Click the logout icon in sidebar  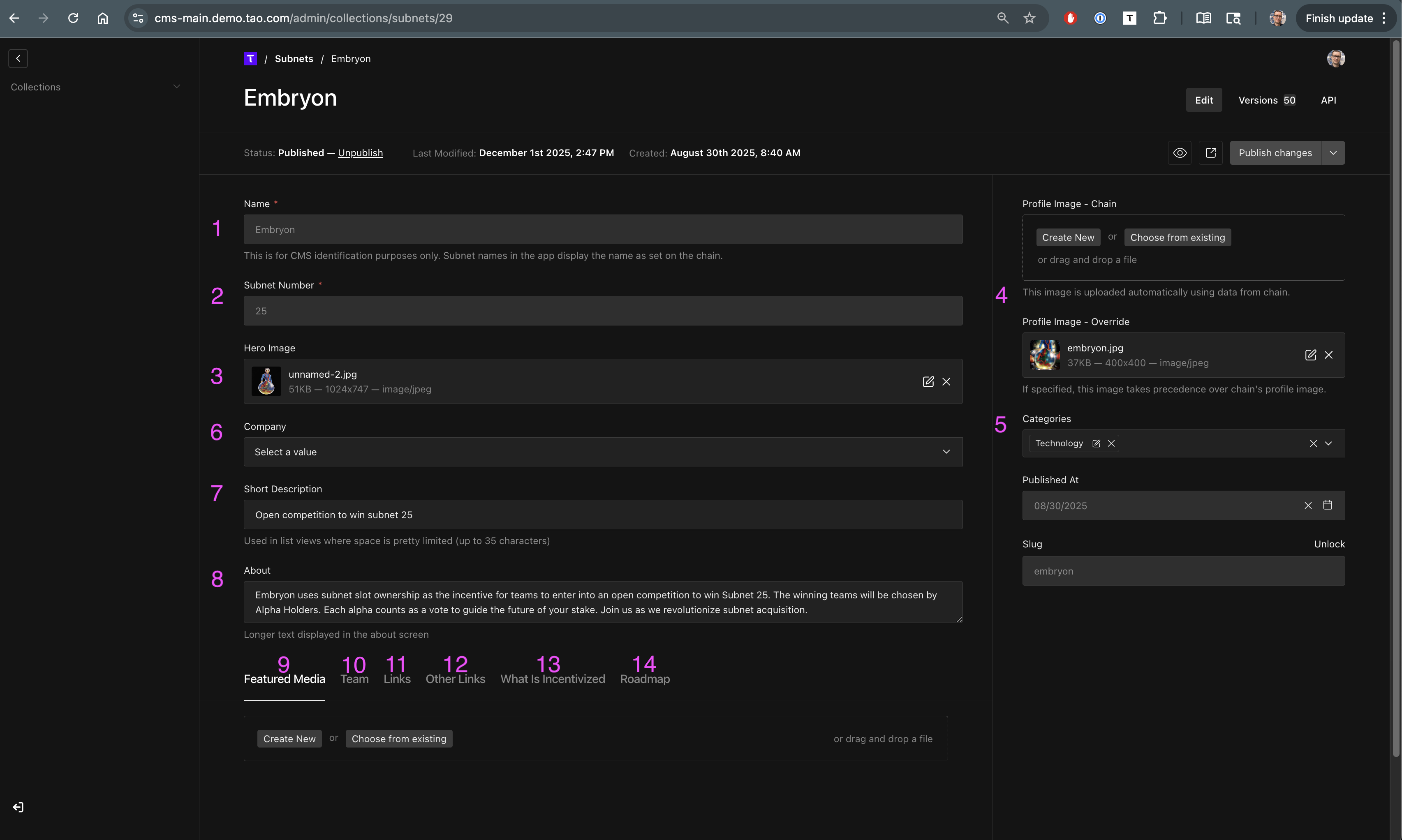click(x=18, y=807)
